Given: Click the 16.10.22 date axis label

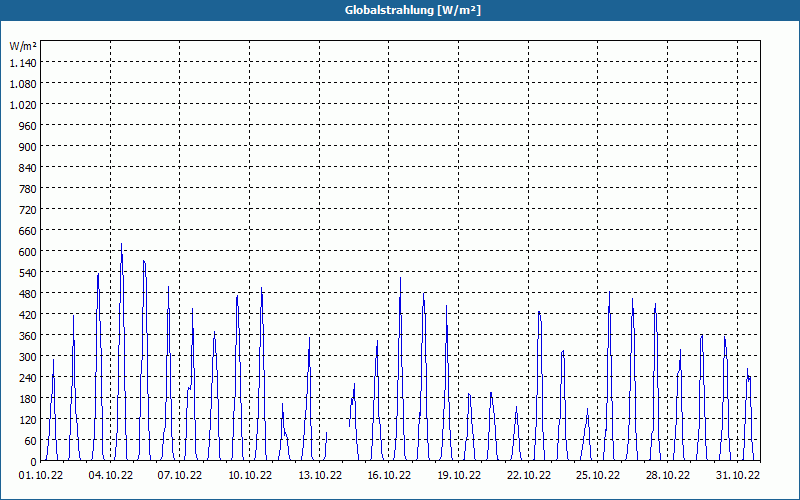Looking at the screenshot, I should (389, 475).
